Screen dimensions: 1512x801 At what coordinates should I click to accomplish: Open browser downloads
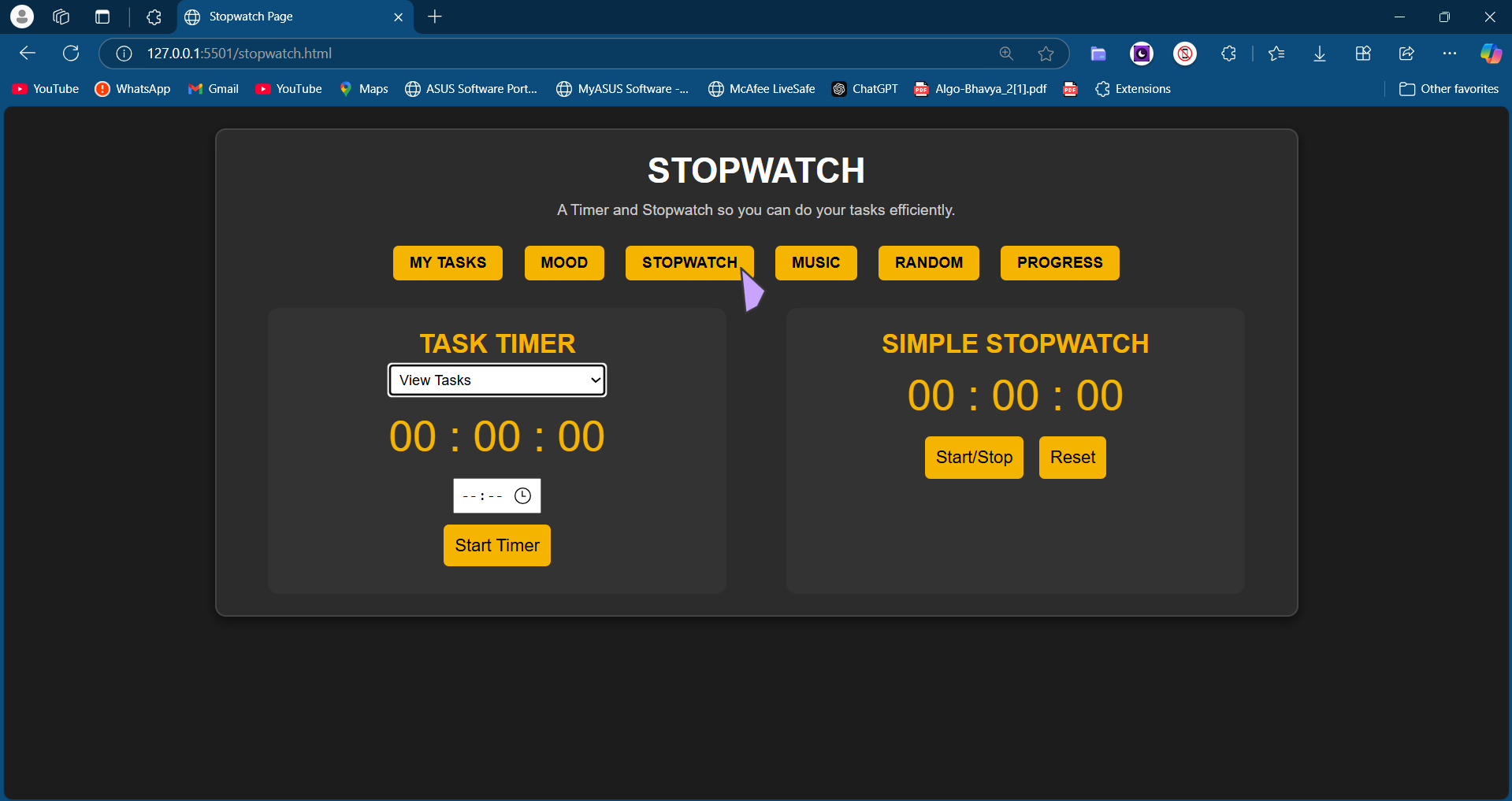point(1320,54)
